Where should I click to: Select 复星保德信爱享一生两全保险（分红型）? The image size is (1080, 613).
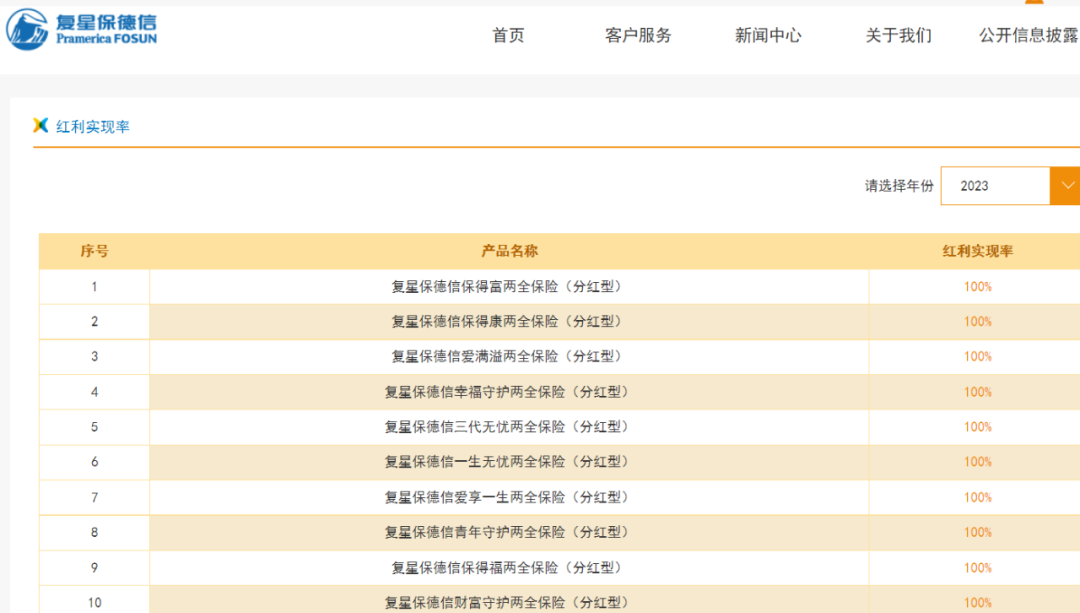[509, 497]
